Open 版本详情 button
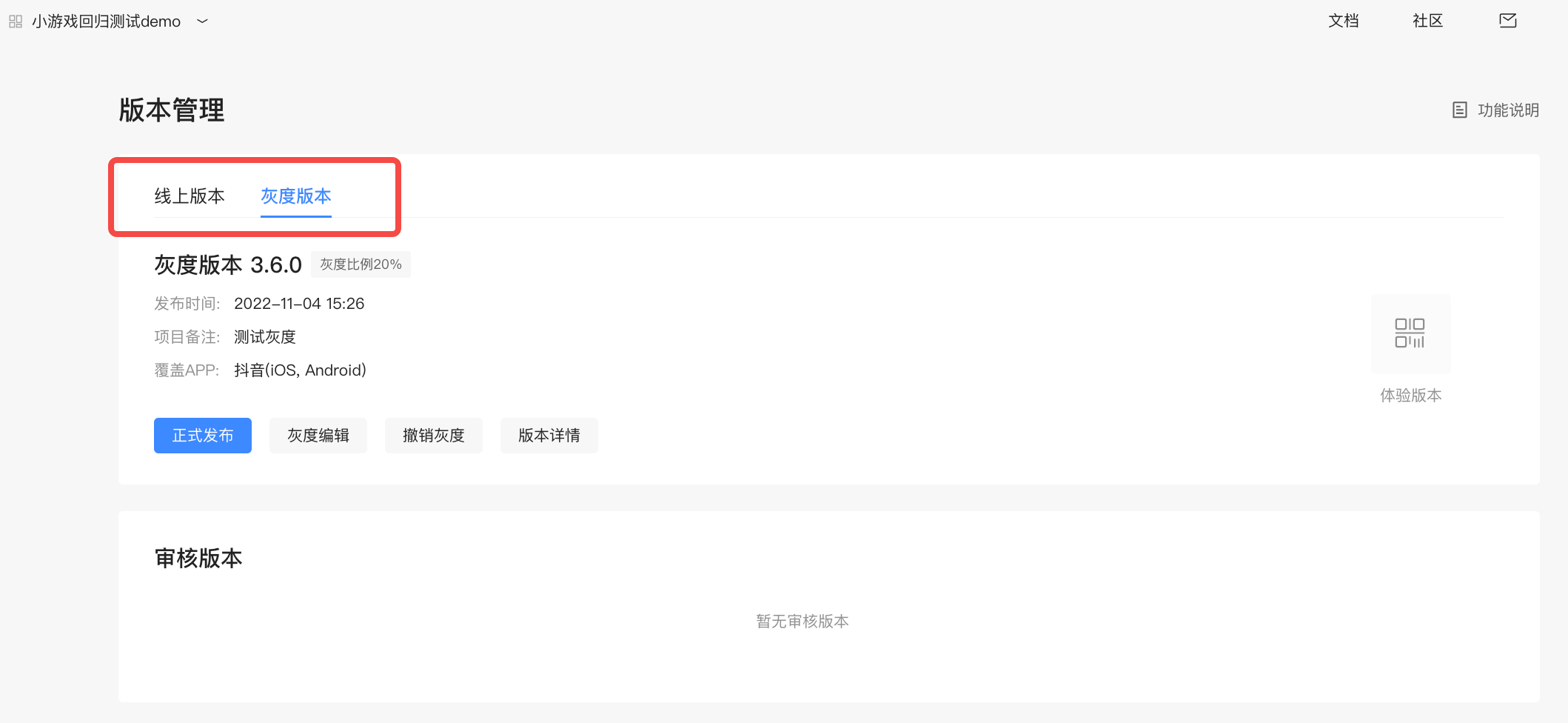Image resolution: width=1568 pixels, height=723 pixels. (x=549, y=436)
